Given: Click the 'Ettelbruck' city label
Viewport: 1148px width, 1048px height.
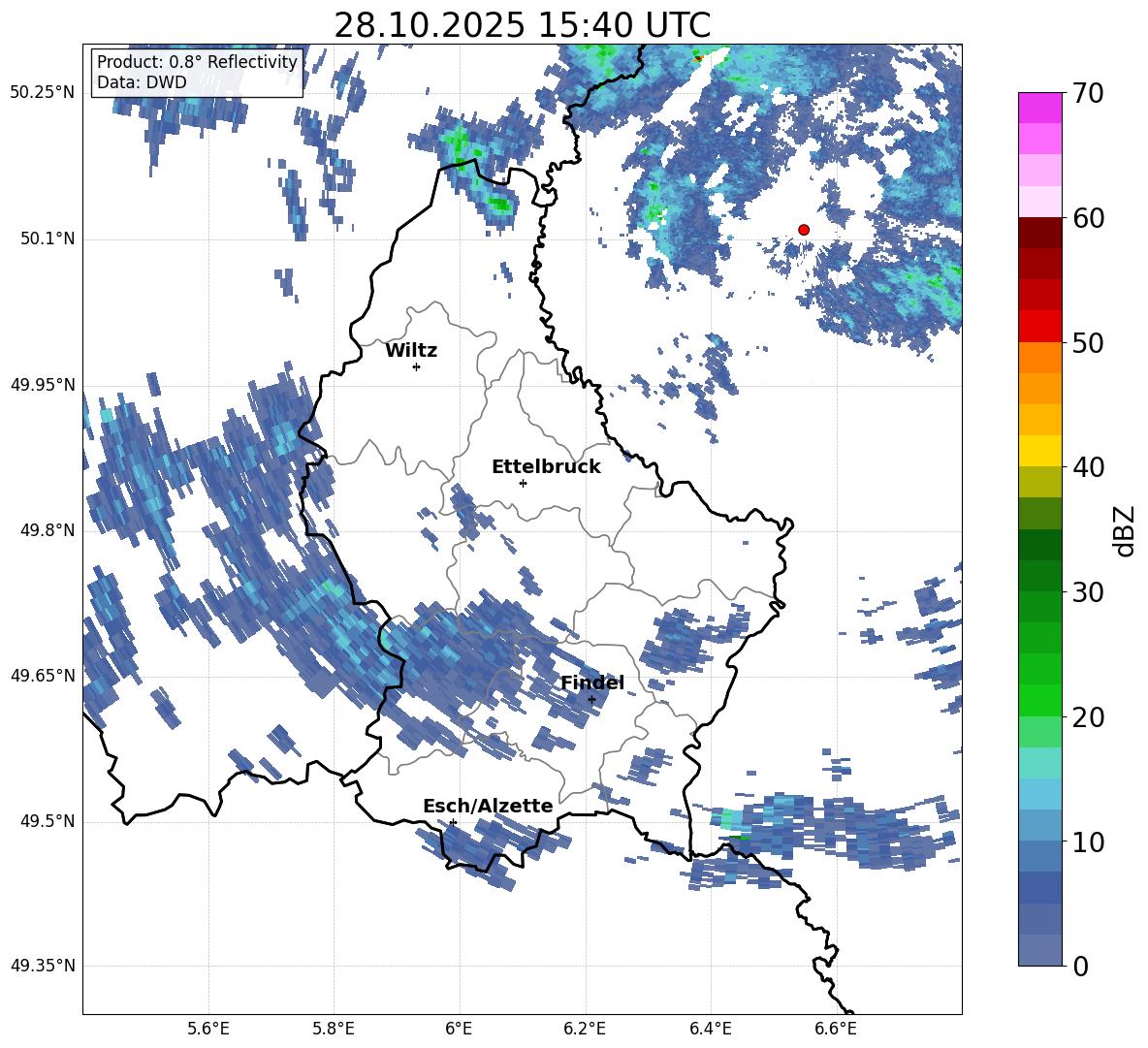Looking at the screenshot, I should tap(546, 467).
